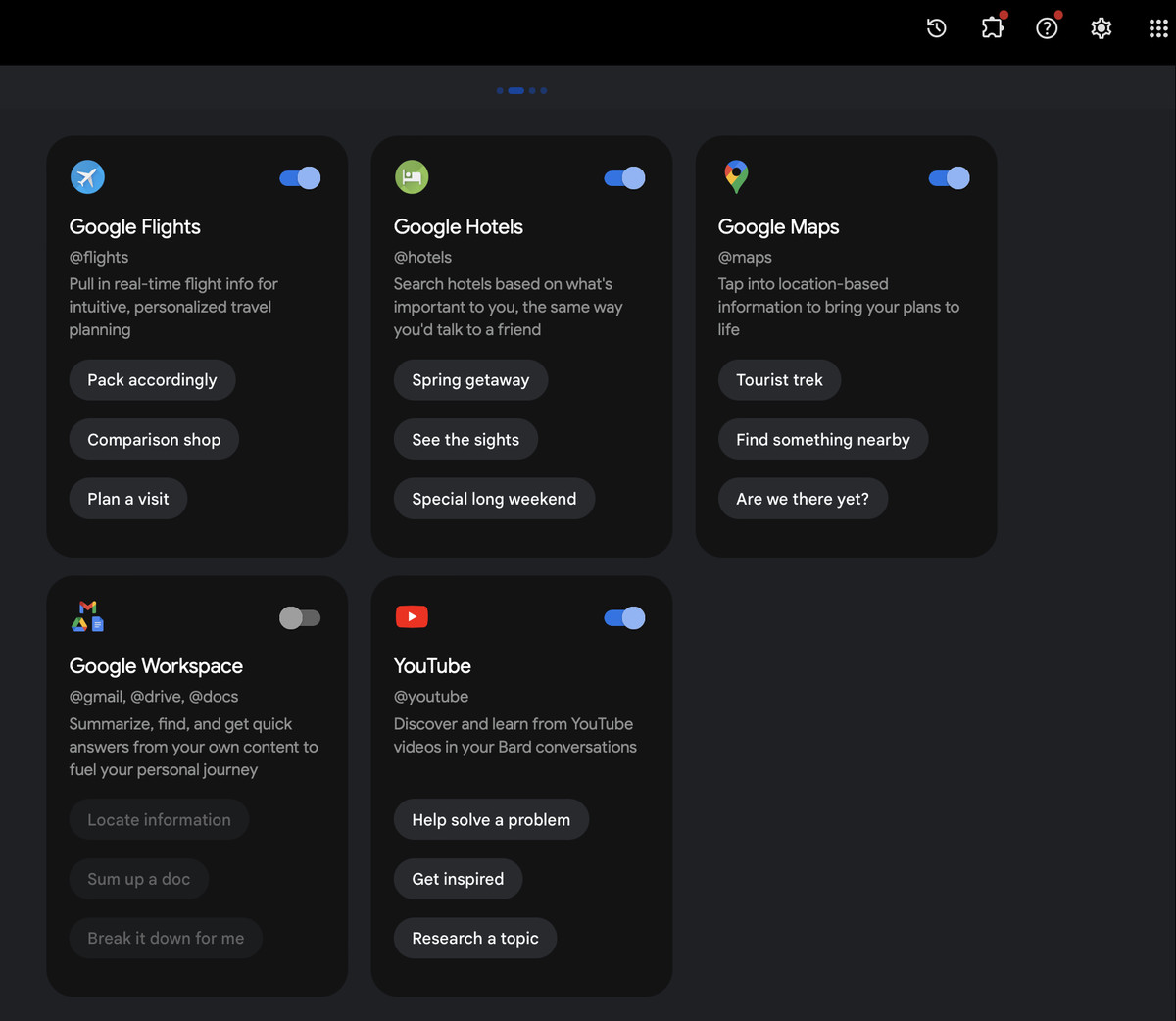Open the extensions puzzle-piece icon

tap(993, 28)
